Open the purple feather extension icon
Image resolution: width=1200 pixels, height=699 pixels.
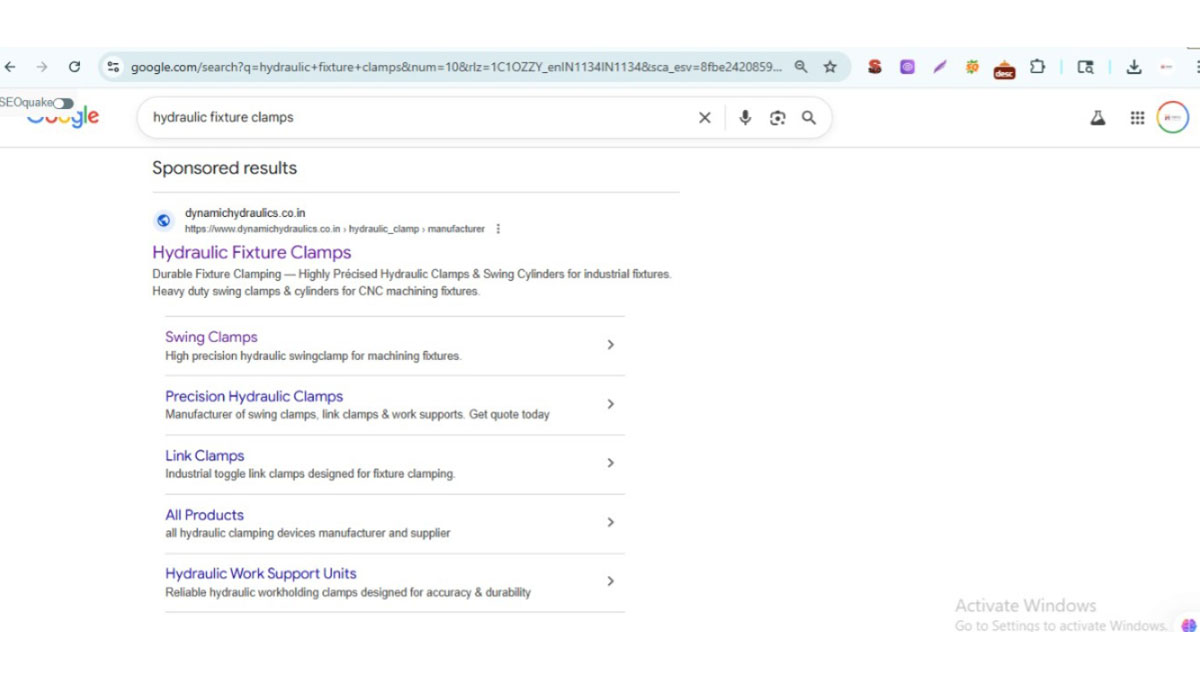[940, 67]
